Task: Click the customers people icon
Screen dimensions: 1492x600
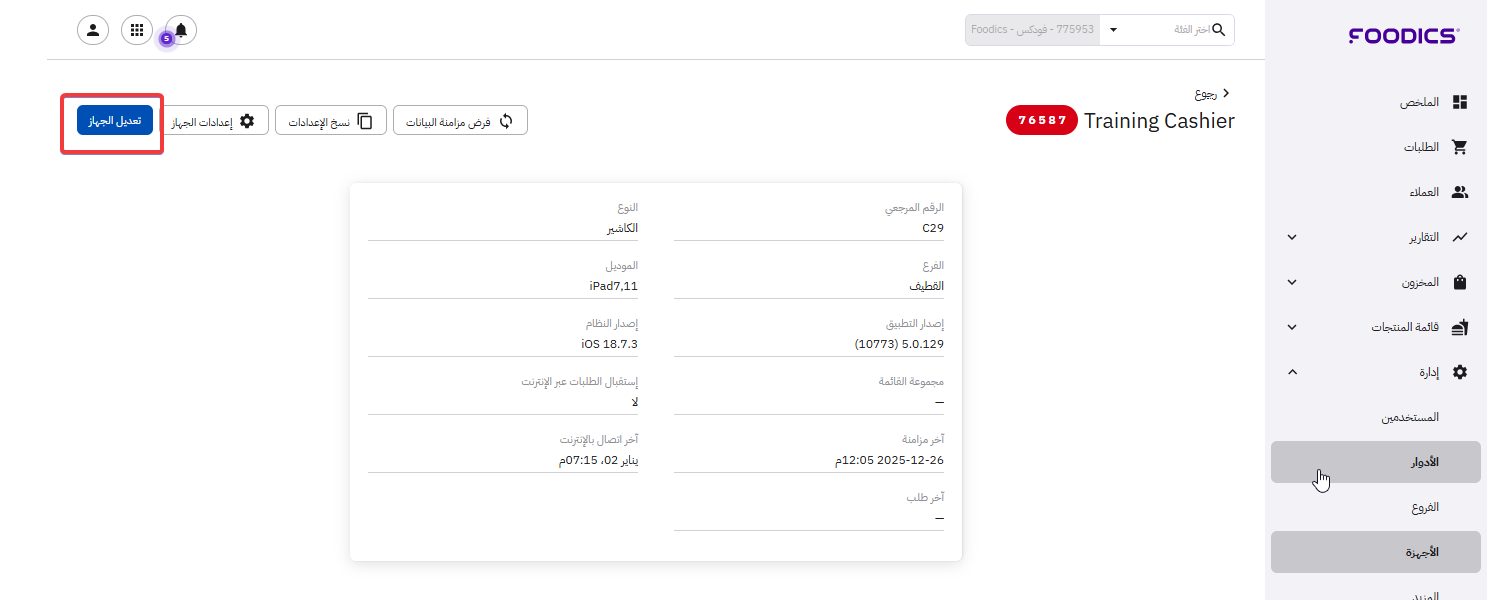Action: pos(1459,192)
